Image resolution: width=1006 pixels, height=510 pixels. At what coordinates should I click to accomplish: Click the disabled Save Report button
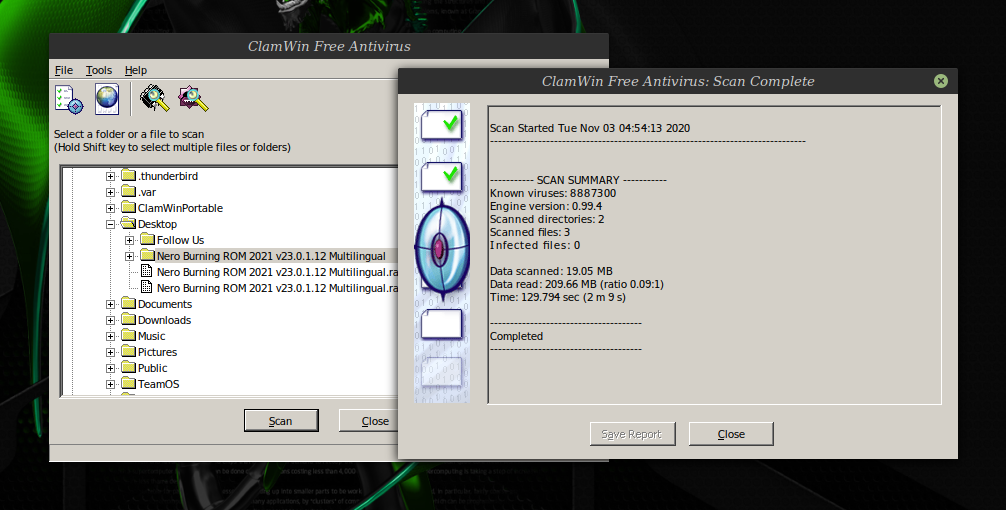(633, 434)
